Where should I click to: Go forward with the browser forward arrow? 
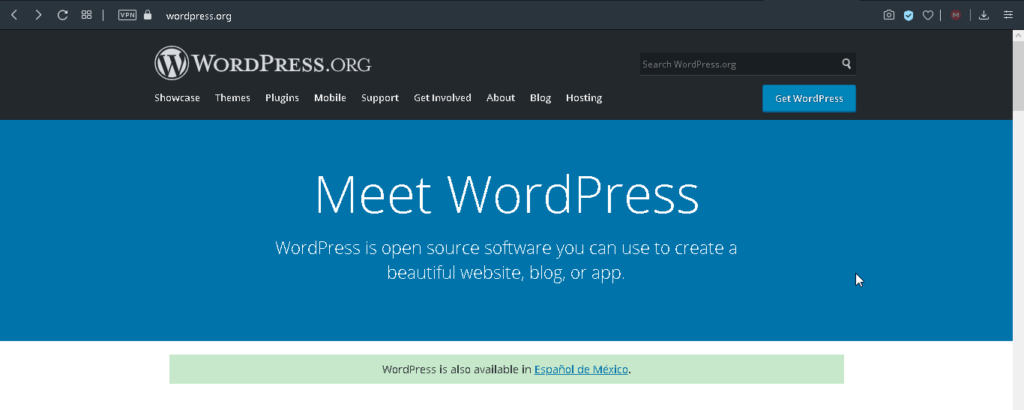(x=39, y=15)
